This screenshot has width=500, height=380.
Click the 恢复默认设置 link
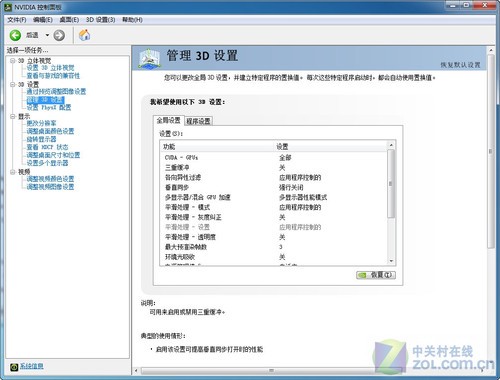460,65
